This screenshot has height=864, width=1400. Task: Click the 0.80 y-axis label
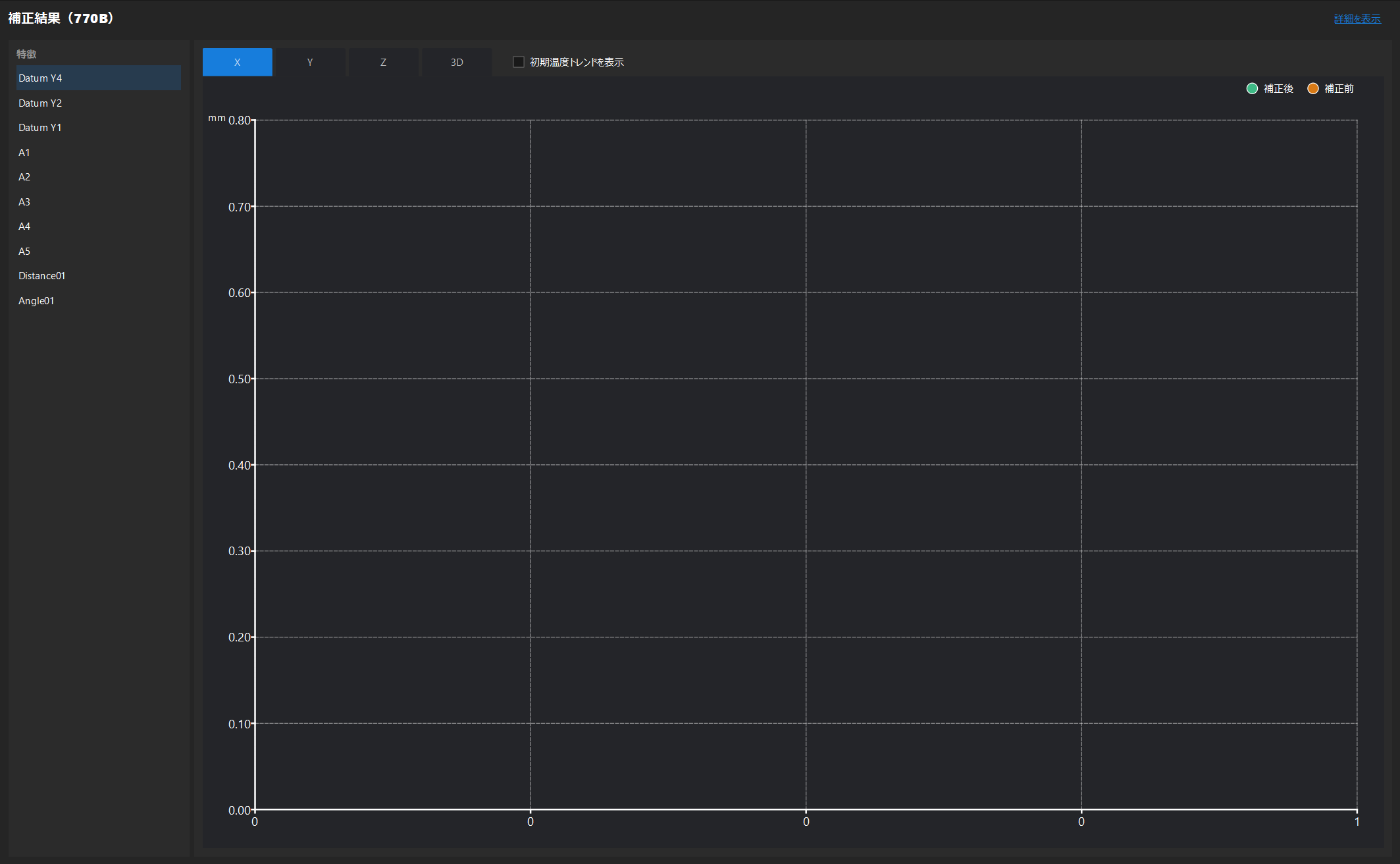pos(240,121)
